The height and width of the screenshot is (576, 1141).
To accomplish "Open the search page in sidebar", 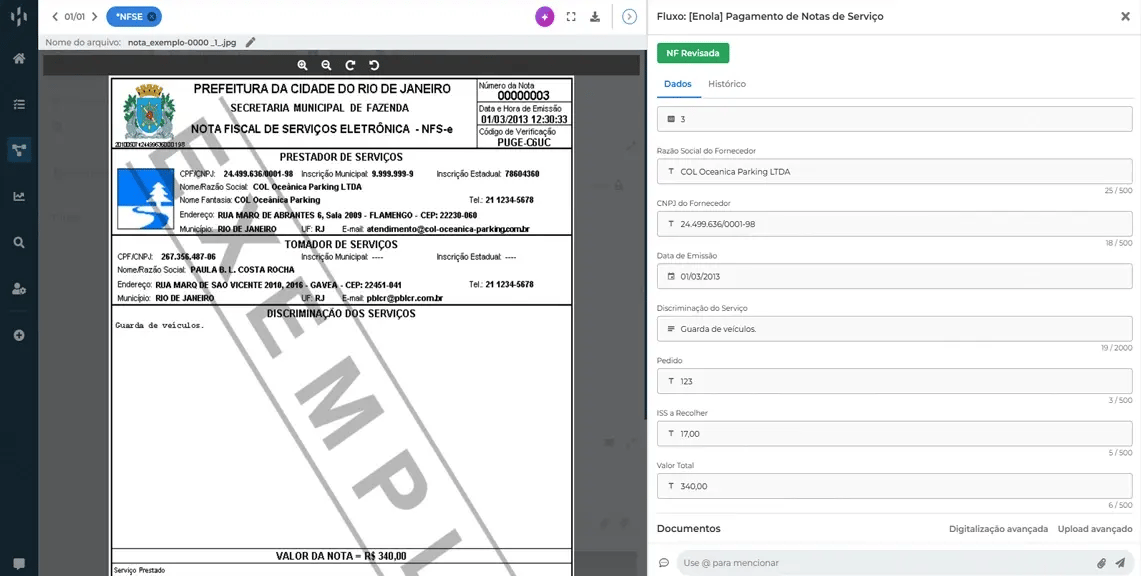I will point(19,242).
